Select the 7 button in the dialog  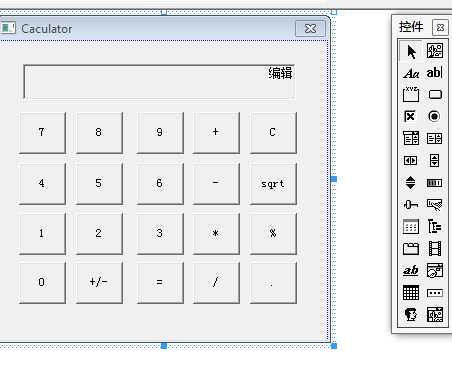point(42,133)
